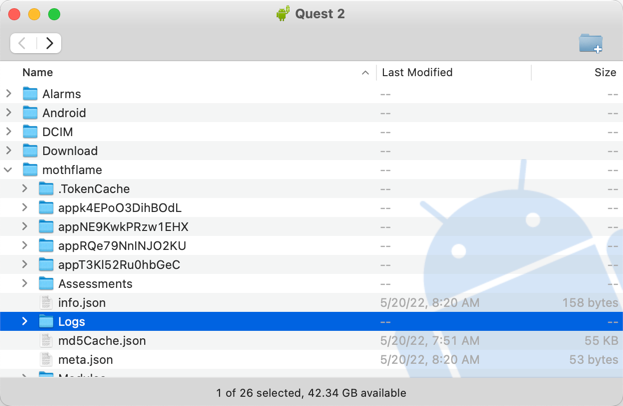The height and width of the screenshot is (406, 623).
Task: Select the .TokenCache folder icon
Action: tap(46, 189)
